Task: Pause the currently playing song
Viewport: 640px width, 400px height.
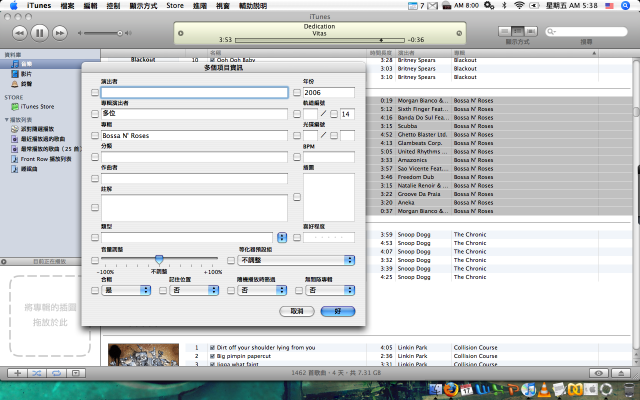Action: (40, 33)
